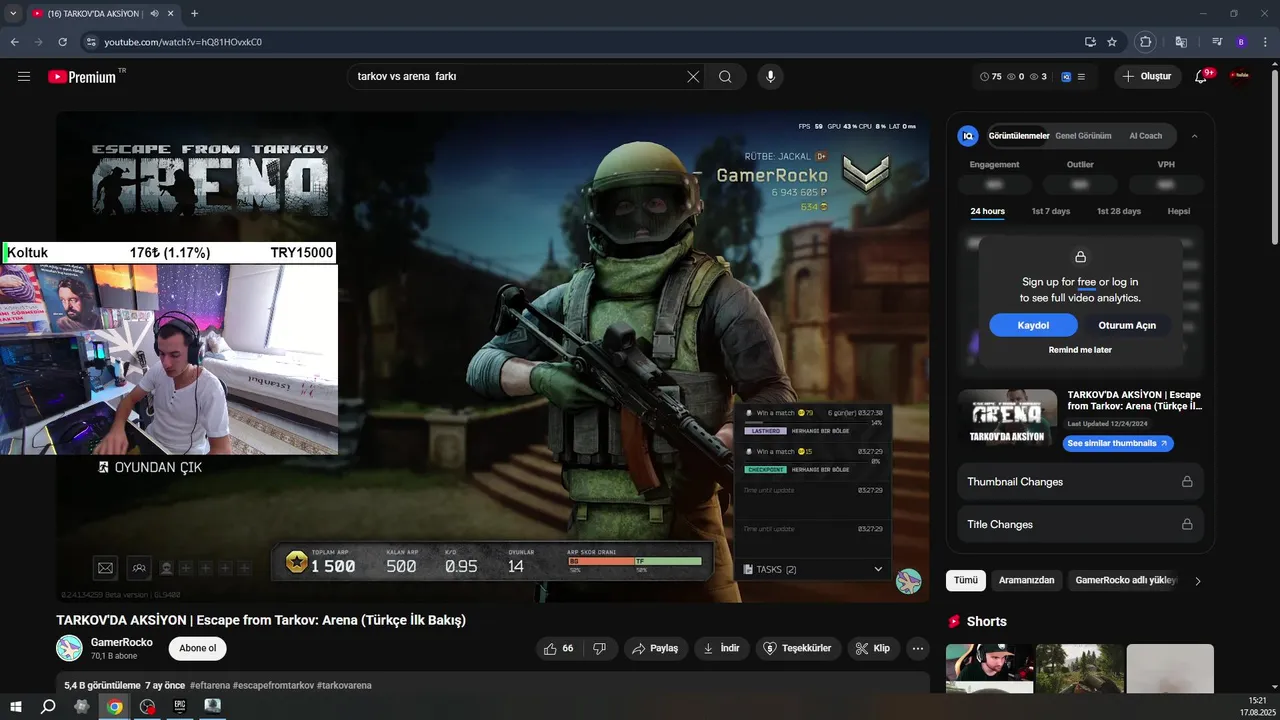Dislike the video thumbs down
Image resolution: width=1280 pixels, height=720 pixels.
pyautogui.click(x=600, y=648)
